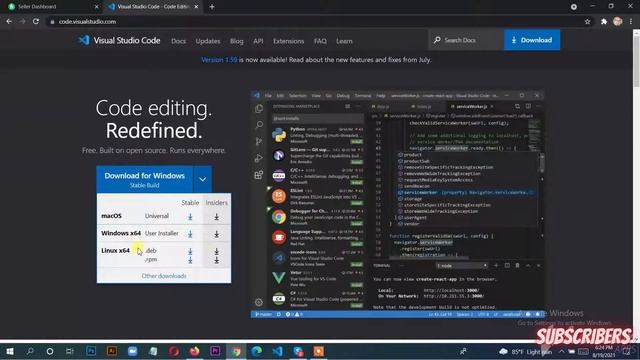Open Task View on the taskbar
The height and width of the screenshot is (360, 640).
point(70,351)
